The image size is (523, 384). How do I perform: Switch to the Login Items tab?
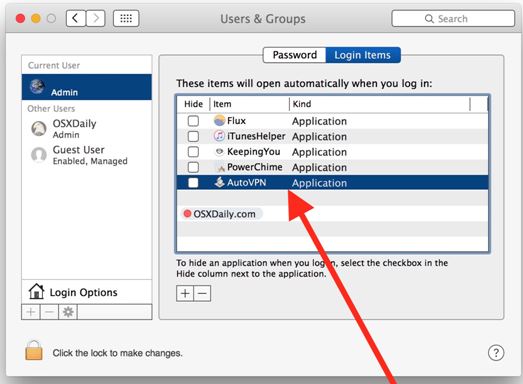pyautogui.click(x=363, y=55)
